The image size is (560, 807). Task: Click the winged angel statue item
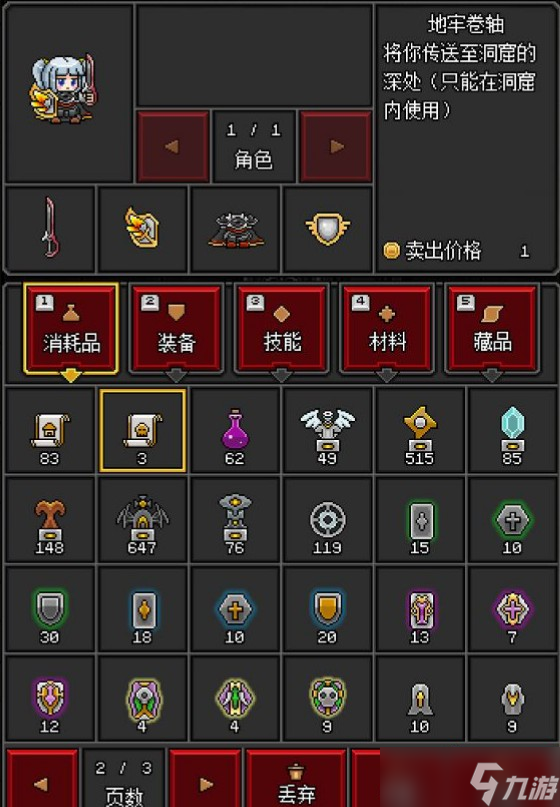[327, 430]
